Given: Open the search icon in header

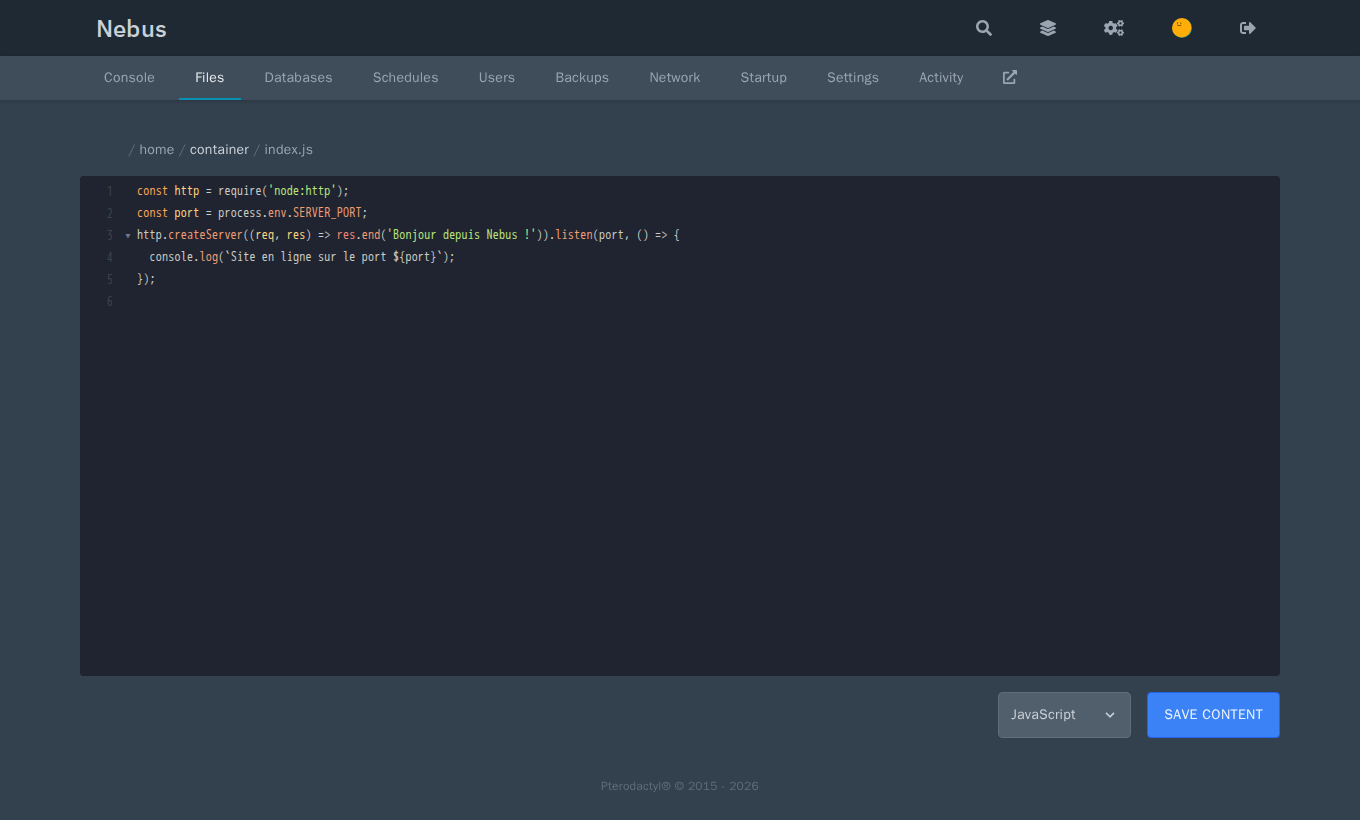Looking at the screenshot, I should coord(984,28).
